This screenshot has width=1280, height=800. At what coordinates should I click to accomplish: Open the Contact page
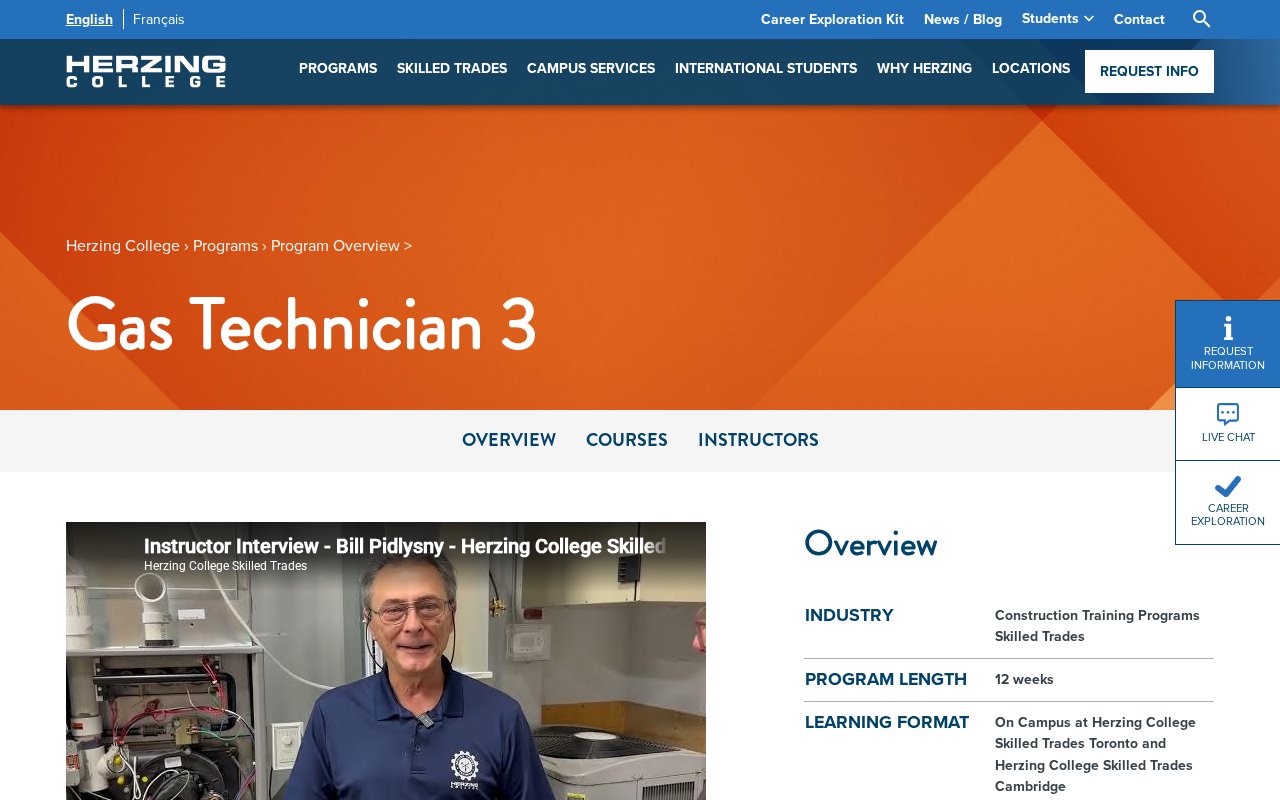tap(1139, 19)
